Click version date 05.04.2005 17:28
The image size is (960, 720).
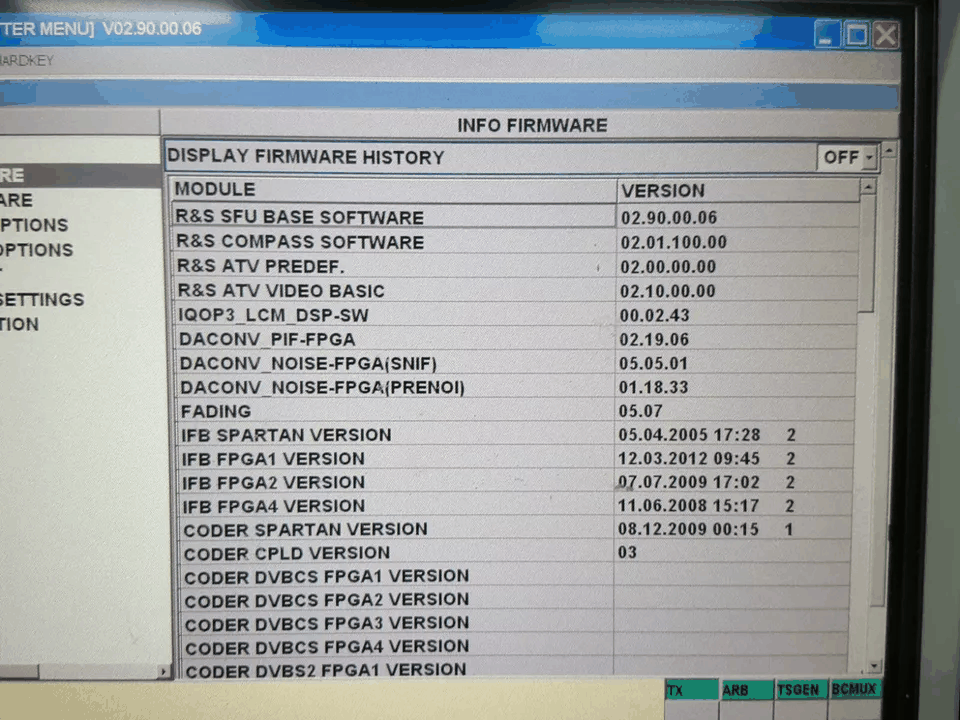689,435
